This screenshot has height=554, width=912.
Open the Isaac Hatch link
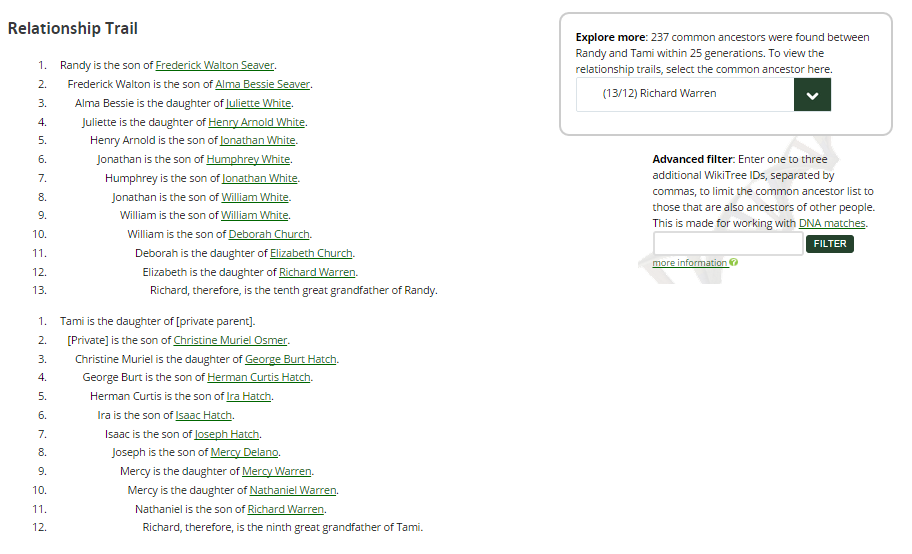click(x=204, y=415)
